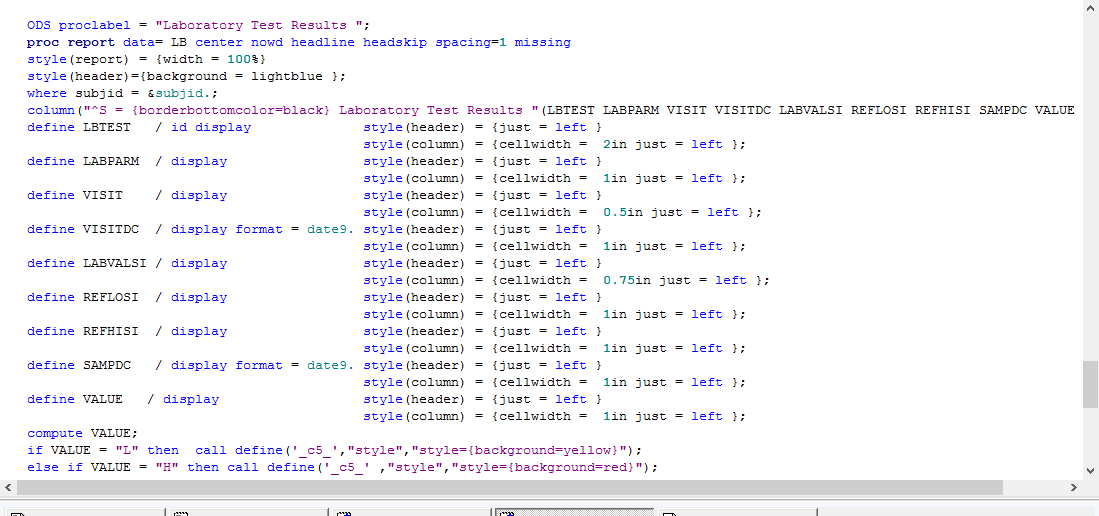The height and width of the screenshot is (516, 1099).
Task: Click the "where subjid" statement
Action: [75, 93]
